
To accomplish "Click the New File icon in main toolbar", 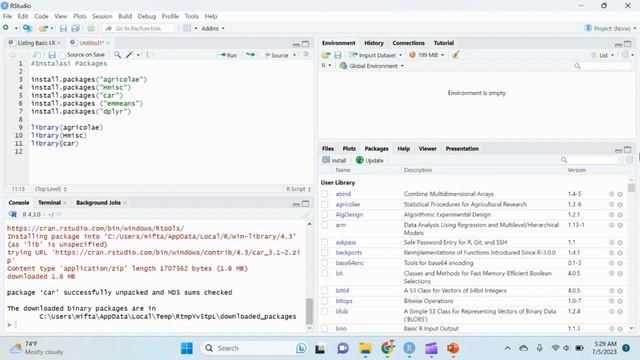I will pyautogui.click(x=6, y=28).
